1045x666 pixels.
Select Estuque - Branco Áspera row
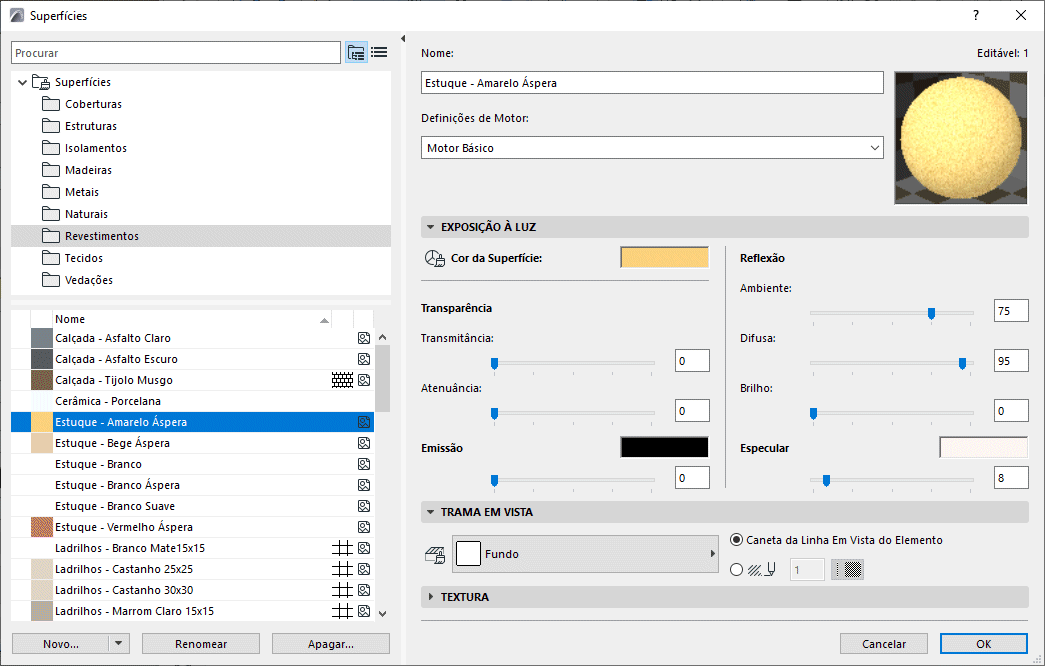pyautogui.click(x=192, y=485)
